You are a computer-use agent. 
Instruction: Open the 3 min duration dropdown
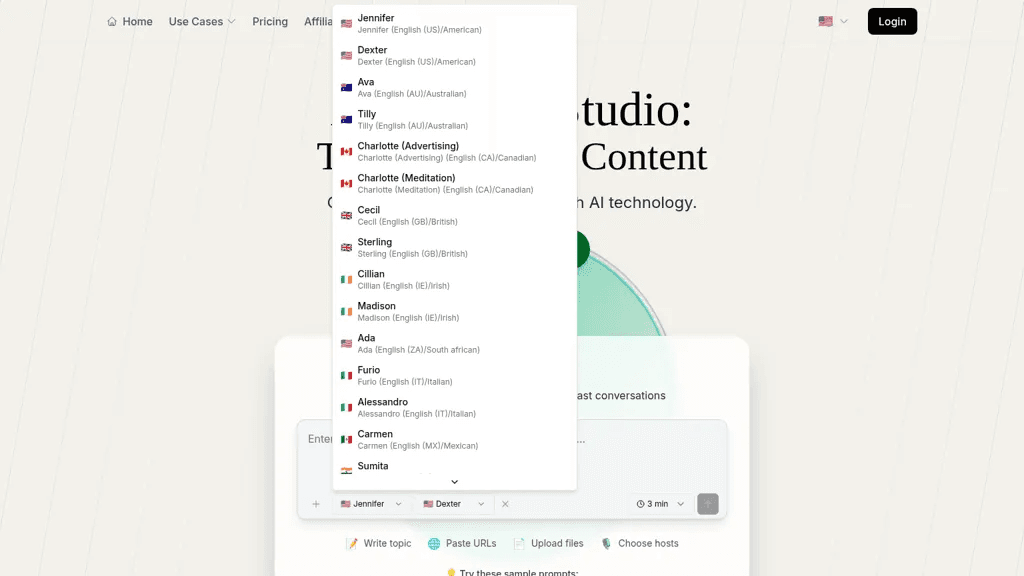click(x=660, y=504)
